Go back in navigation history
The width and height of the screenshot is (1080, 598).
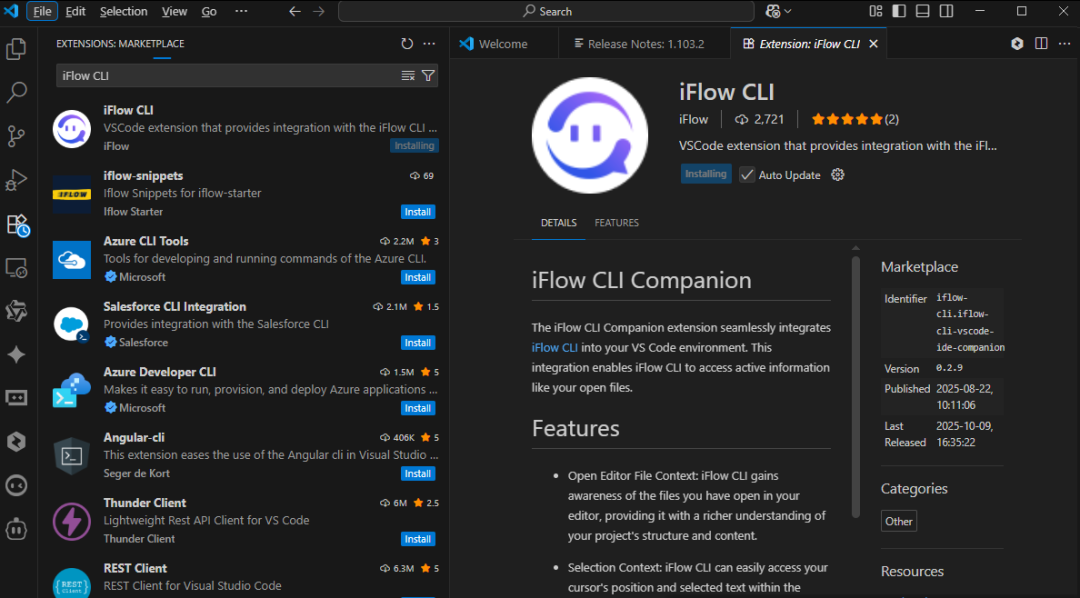[x=295, y=12]
